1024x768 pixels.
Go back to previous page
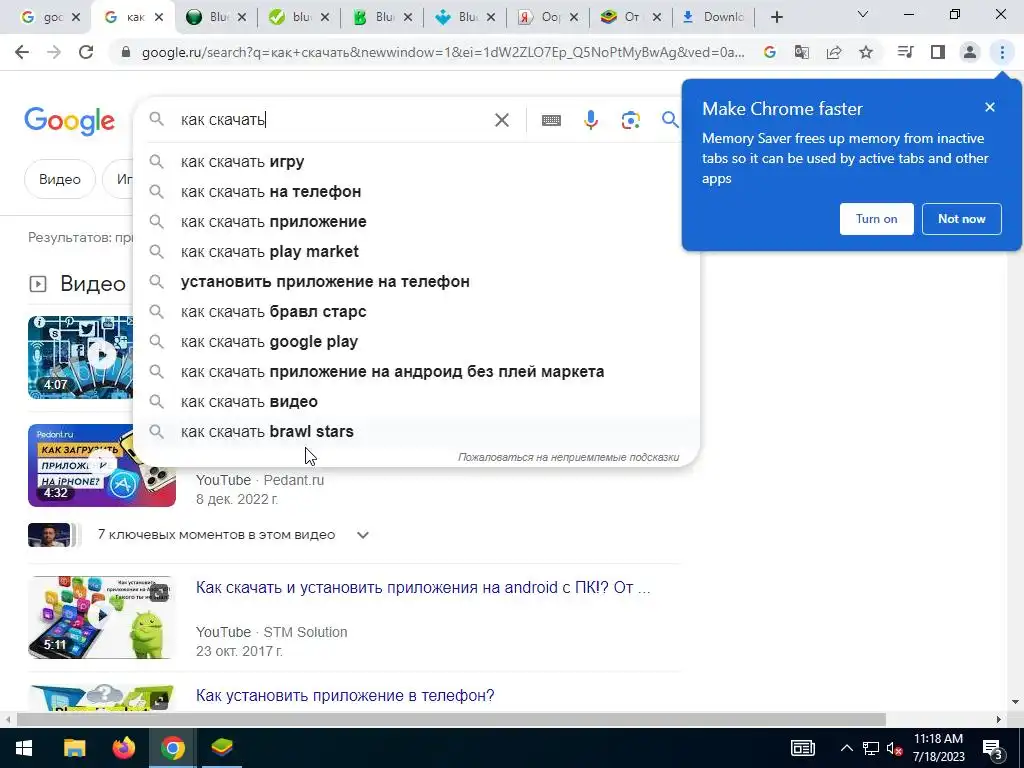pyautogui.click(x=22, y=52)
